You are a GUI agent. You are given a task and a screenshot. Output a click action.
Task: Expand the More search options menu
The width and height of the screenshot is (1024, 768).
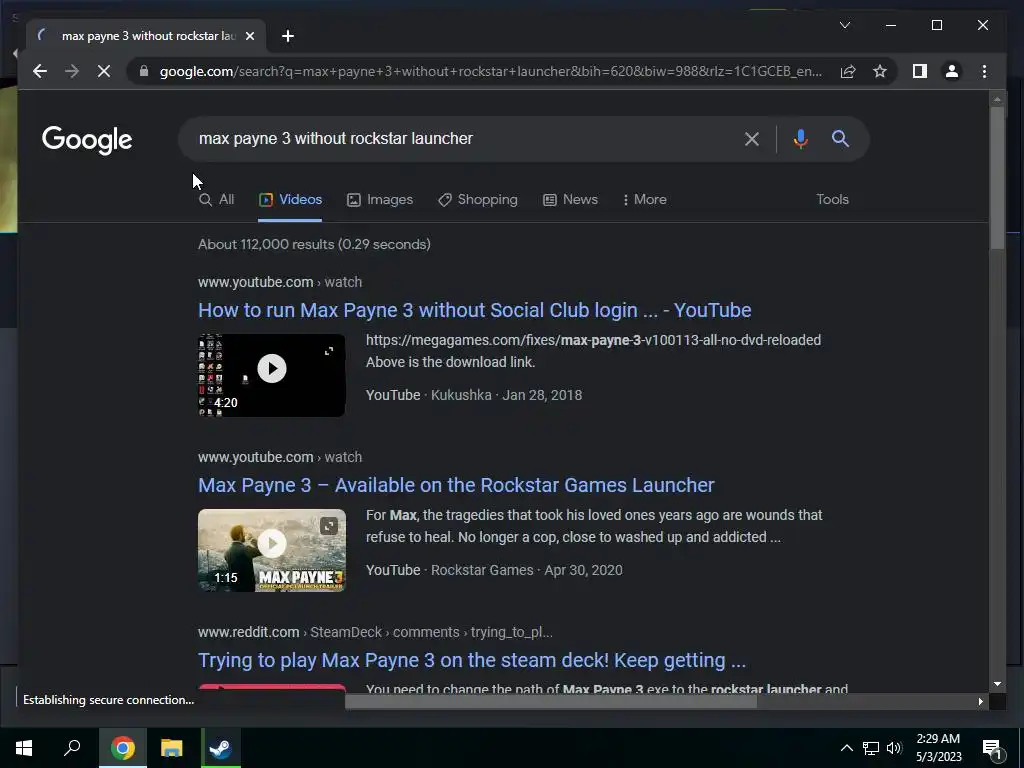[645, 200]
